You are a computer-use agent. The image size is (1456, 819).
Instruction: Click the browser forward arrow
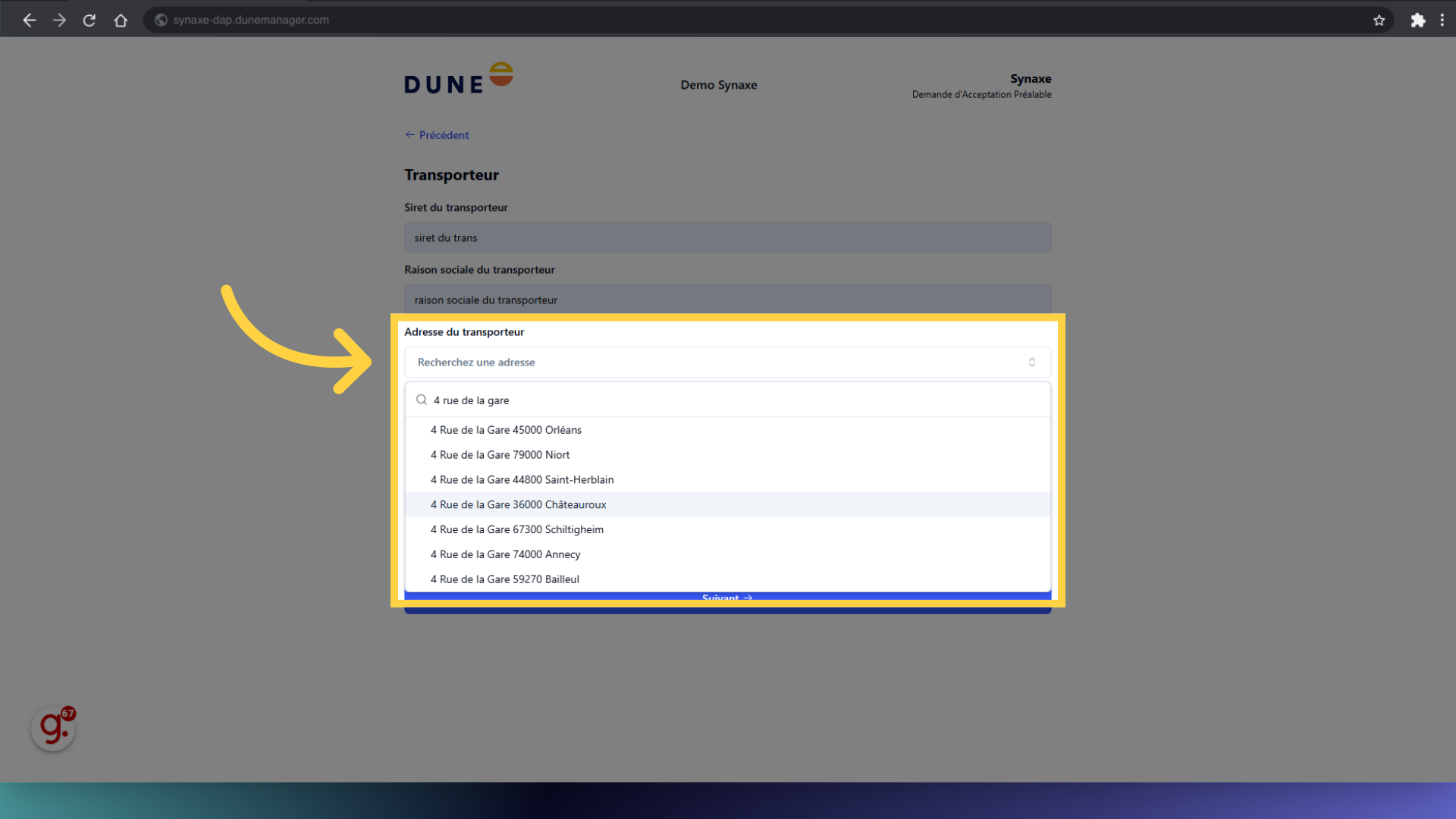59,20
